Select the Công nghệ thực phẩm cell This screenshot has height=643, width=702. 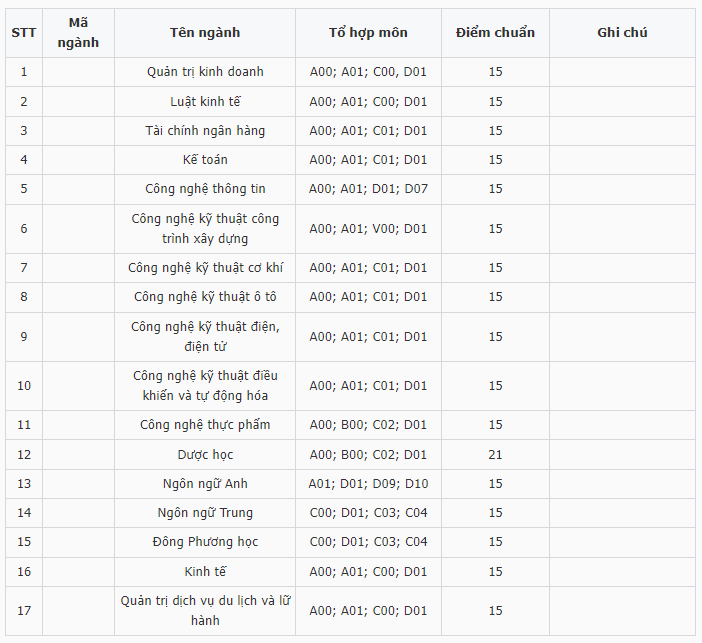[205, 425]
